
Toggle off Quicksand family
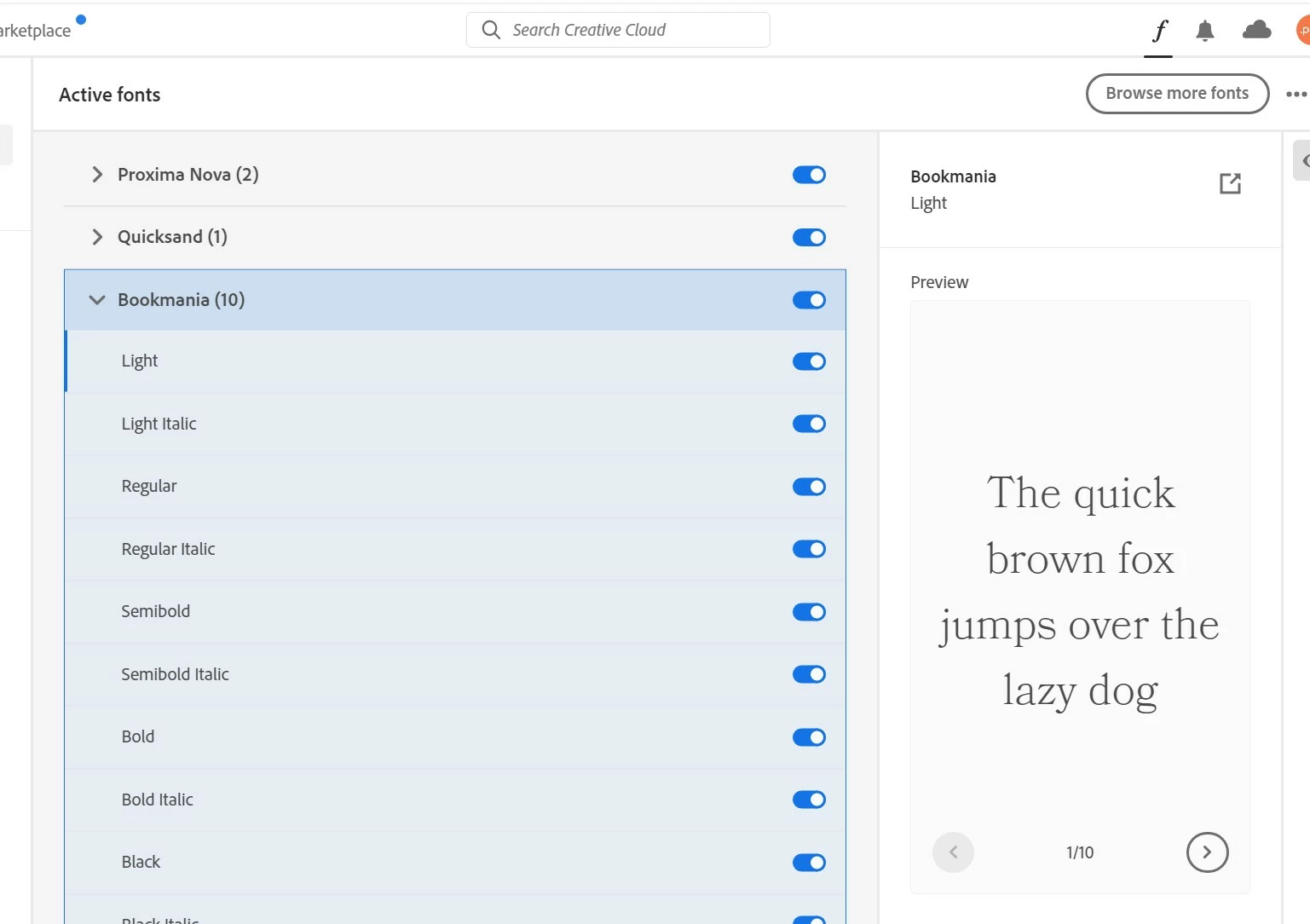coord(809,237)
